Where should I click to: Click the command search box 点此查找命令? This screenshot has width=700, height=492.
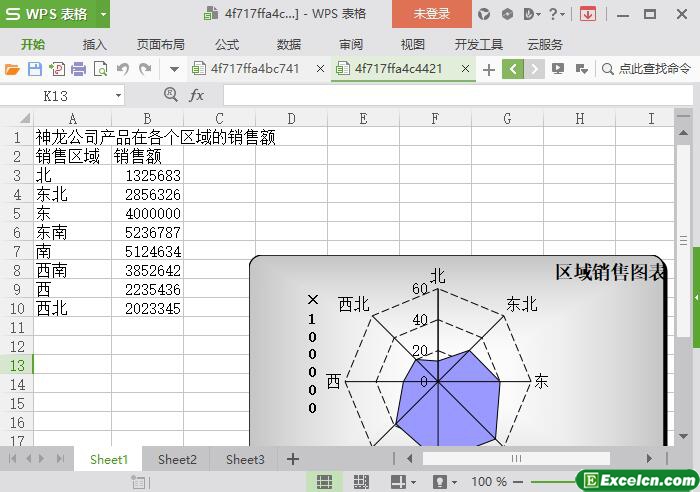[x=646, y=69]
